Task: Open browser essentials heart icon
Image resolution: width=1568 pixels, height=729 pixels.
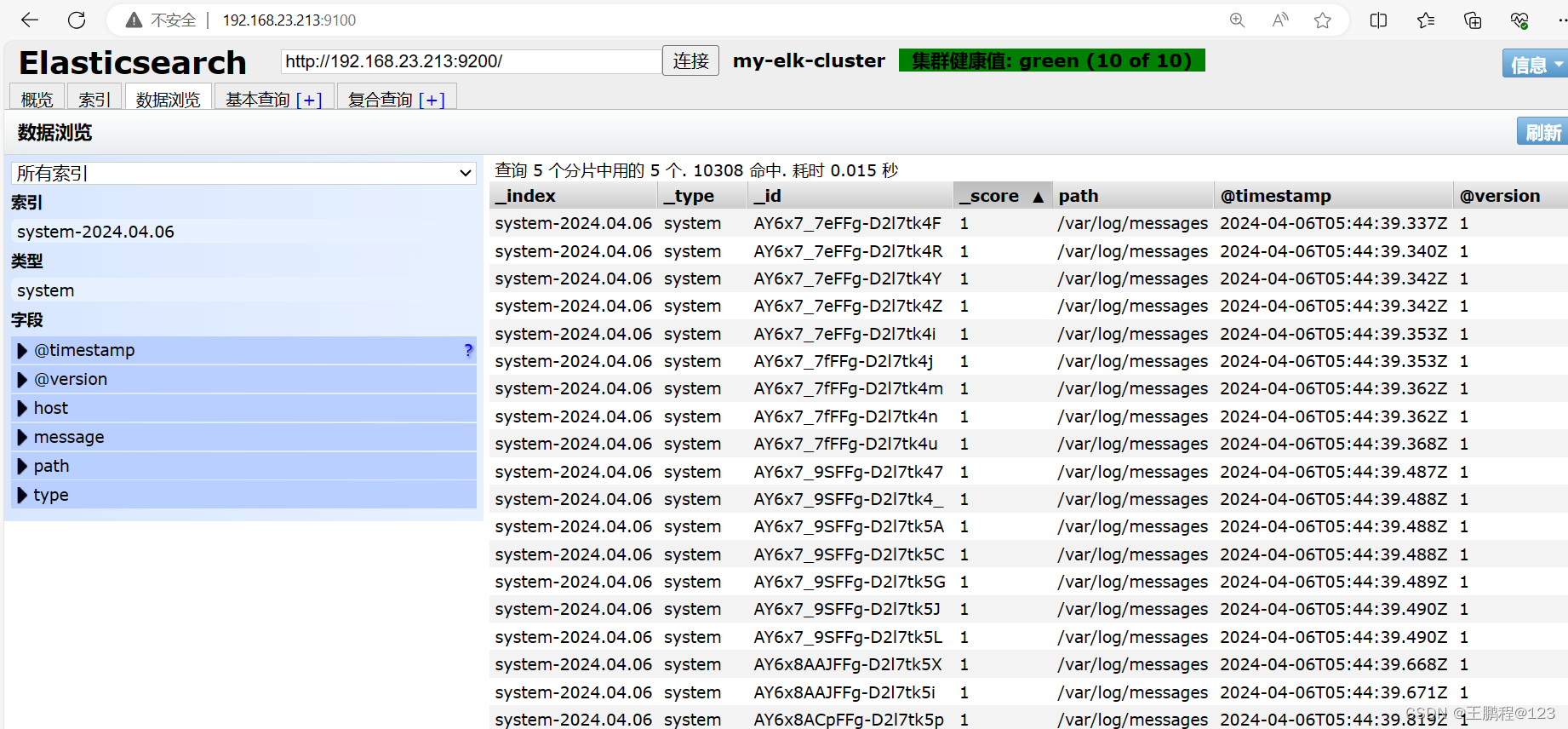Action: coord(1519,20)
